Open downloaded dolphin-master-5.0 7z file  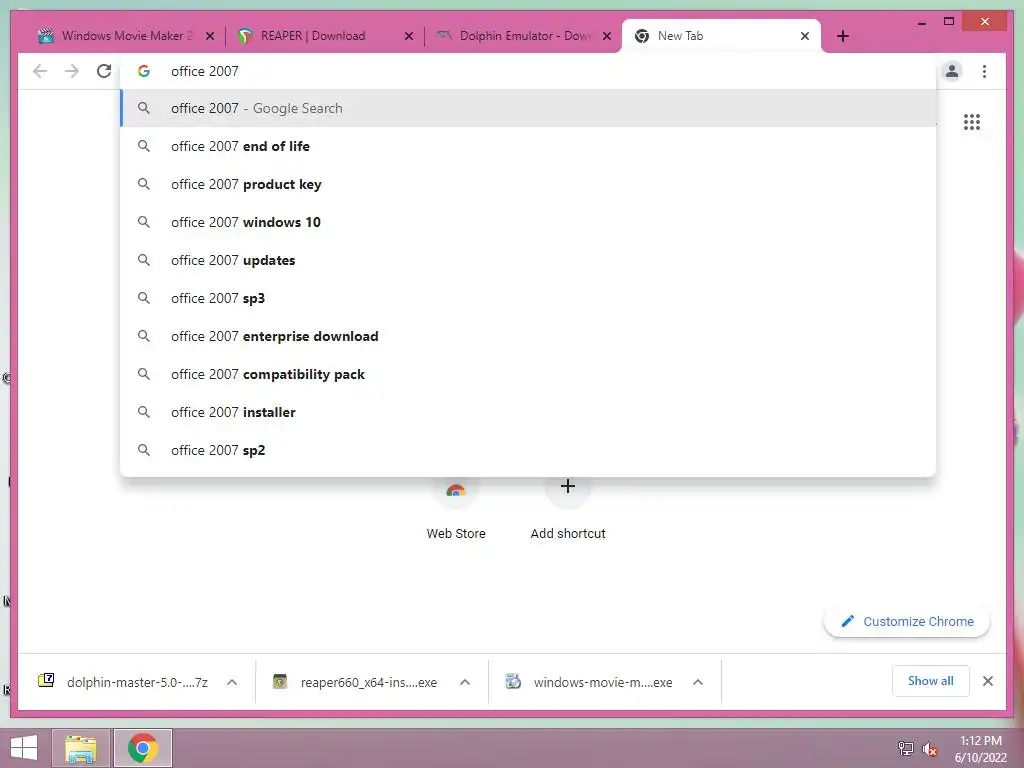click(124, 682)
